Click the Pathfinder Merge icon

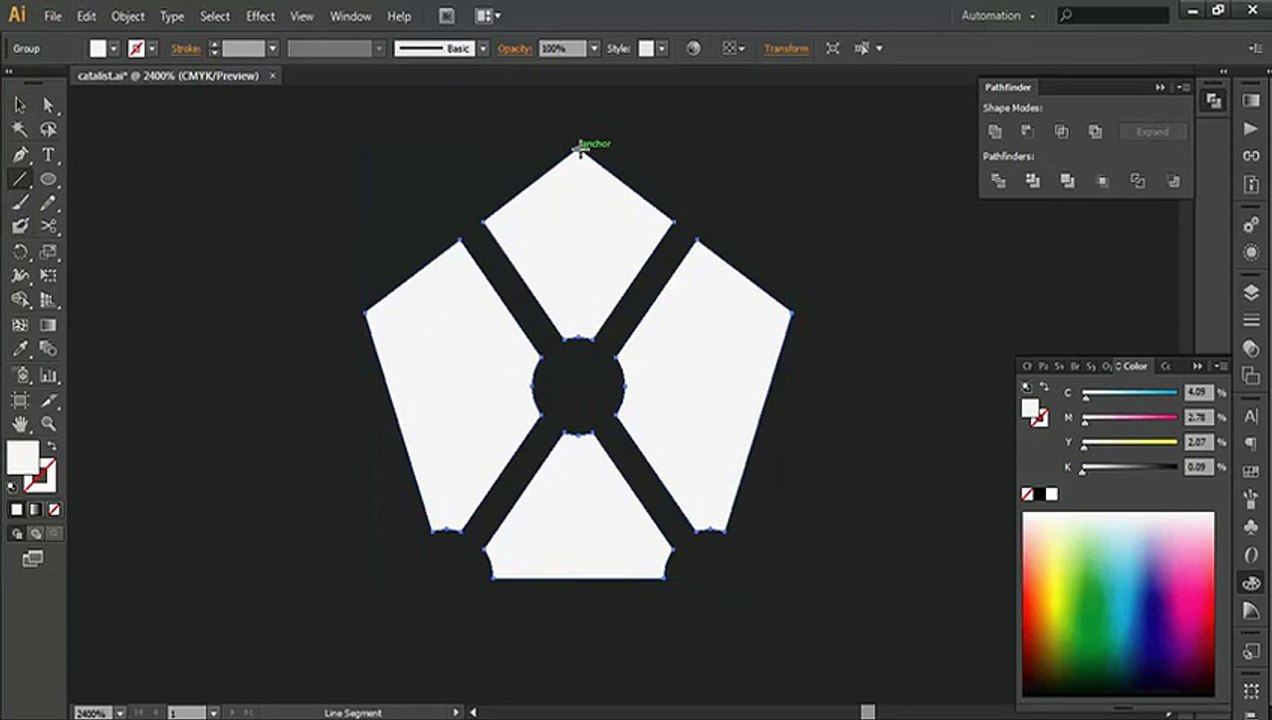pos(1068,181)
